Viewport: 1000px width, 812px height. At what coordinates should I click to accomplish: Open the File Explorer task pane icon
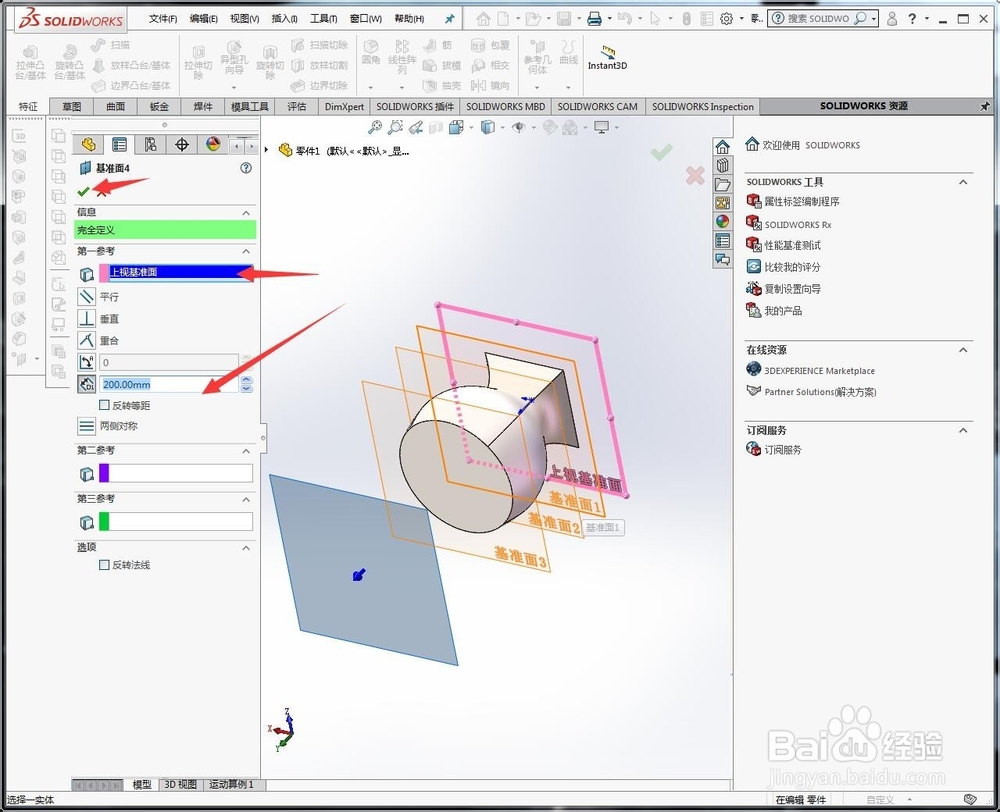click(722, 184)
